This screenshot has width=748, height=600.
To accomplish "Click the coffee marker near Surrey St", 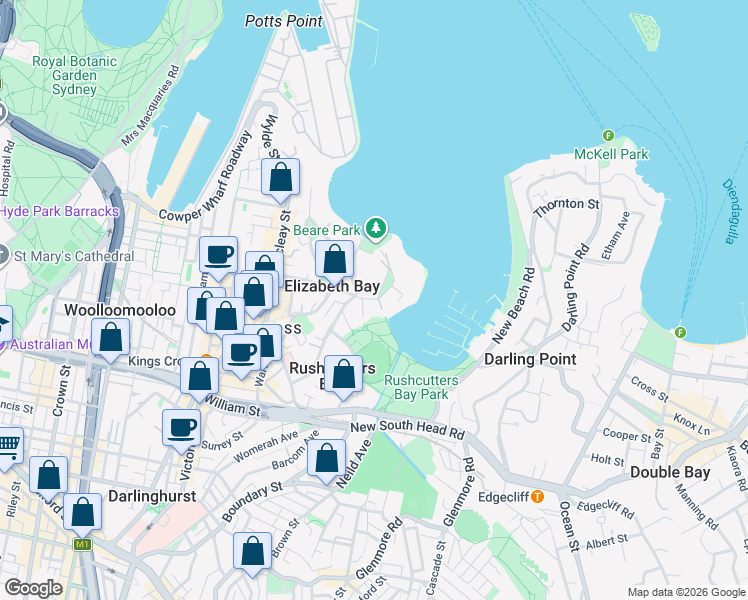I will tap(181, 431).
